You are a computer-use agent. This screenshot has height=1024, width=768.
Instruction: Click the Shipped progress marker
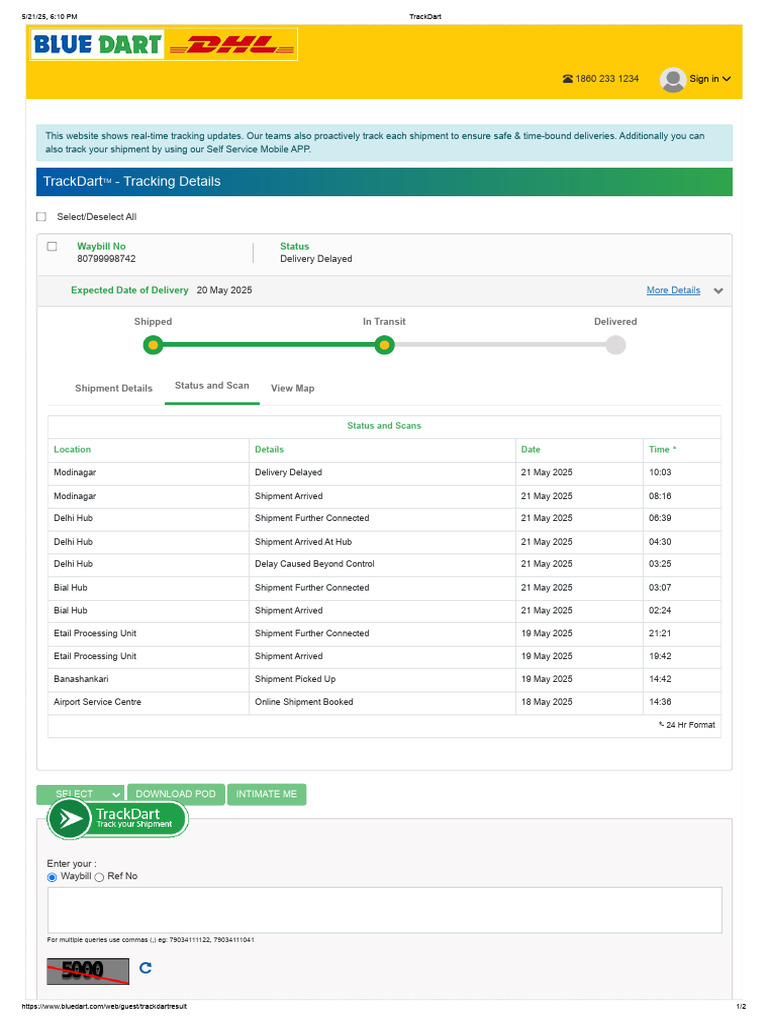(153, 345)
